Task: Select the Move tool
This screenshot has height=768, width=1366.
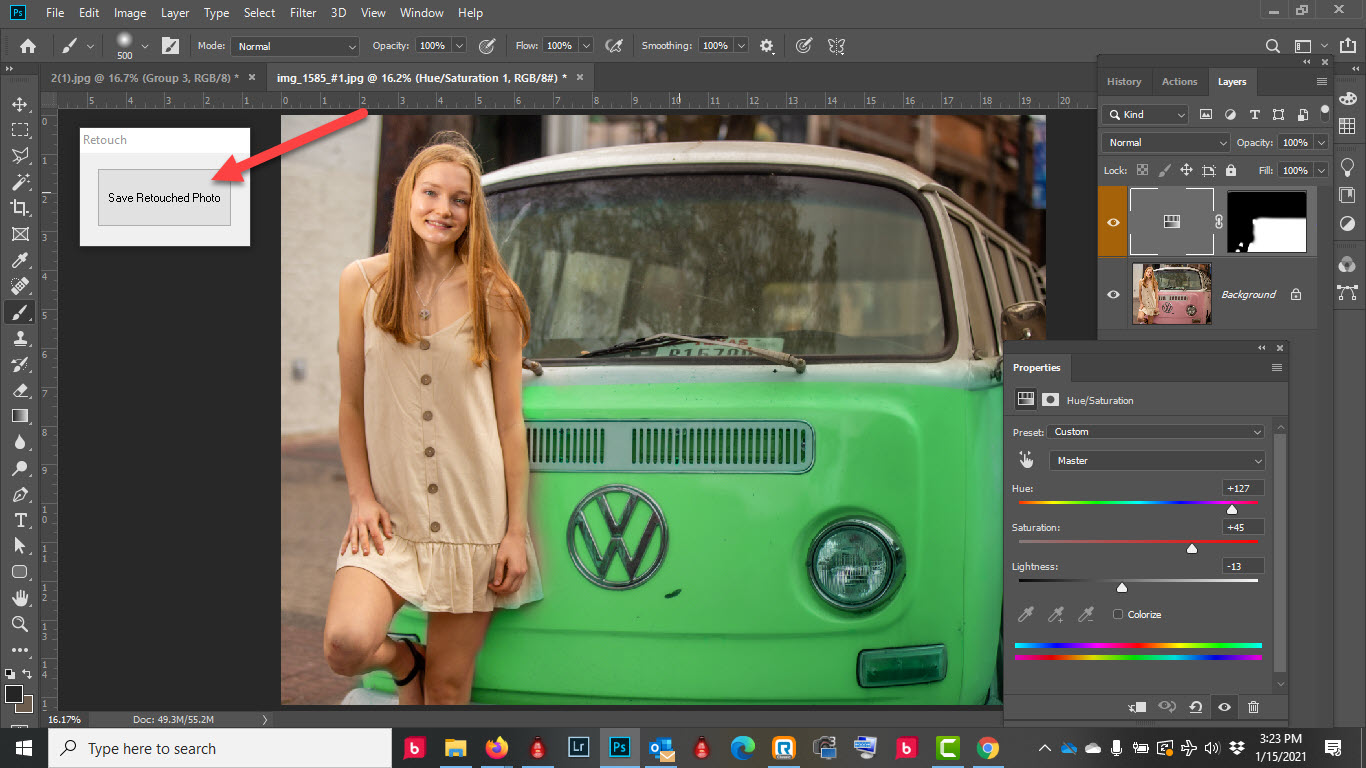Action: [19, 104]
